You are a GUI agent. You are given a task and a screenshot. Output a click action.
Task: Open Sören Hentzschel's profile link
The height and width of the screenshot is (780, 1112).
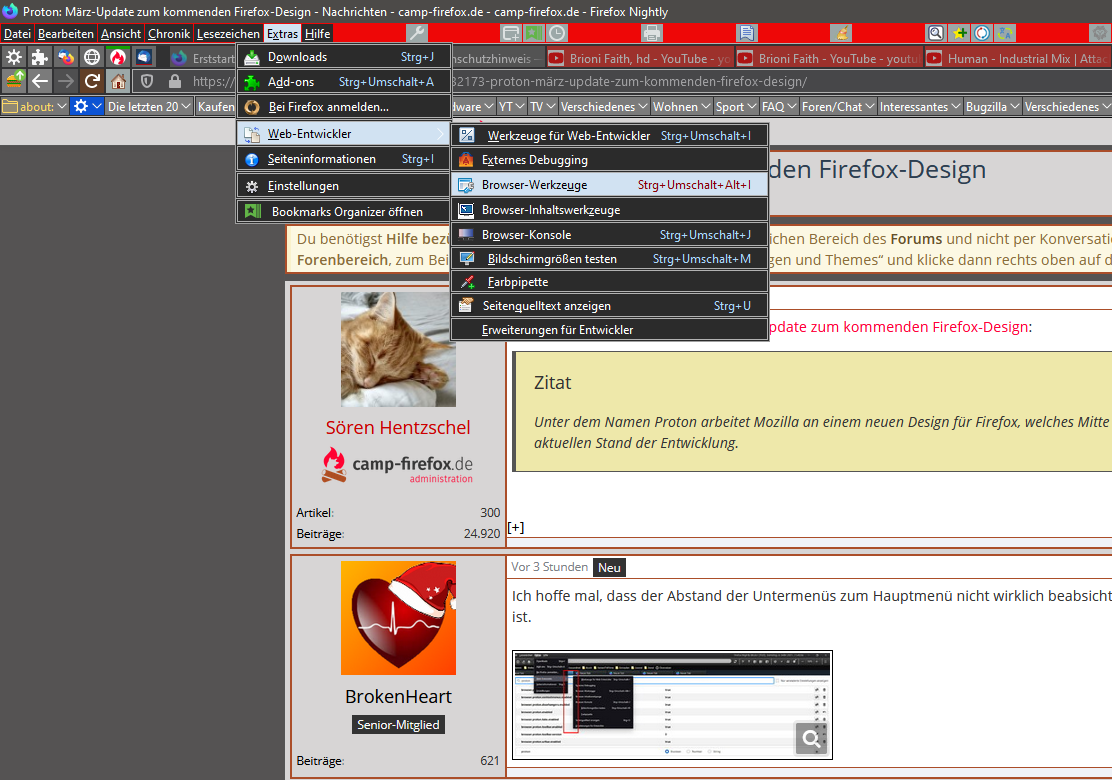pos(397,427)
